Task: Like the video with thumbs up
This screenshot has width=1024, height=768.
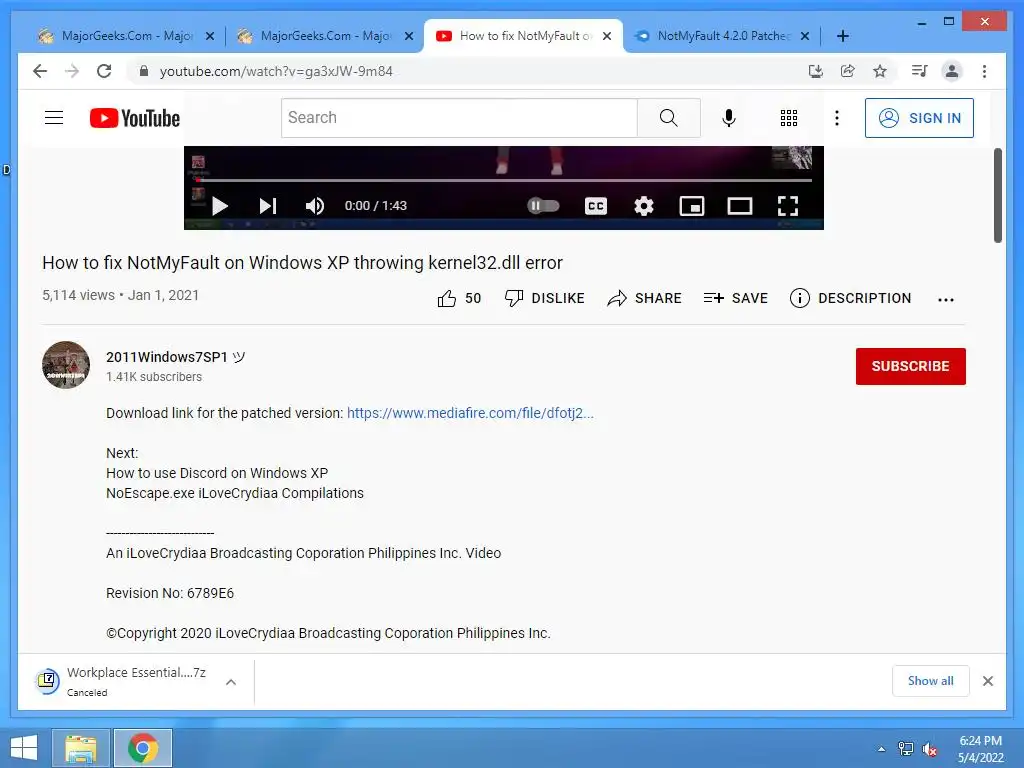Action: pos(459,298)
